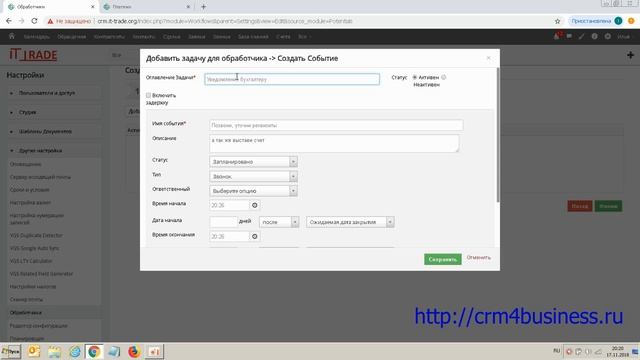Select 'Неактивен' status radio button
The width and height of the screenshot is (640, 360).
444,77
